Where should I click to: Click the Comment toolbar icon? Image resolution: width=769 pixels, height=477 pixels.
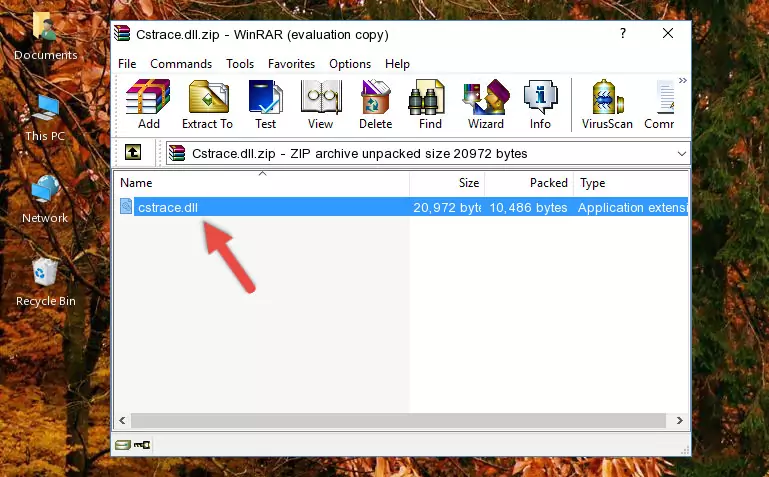point(660,104)
